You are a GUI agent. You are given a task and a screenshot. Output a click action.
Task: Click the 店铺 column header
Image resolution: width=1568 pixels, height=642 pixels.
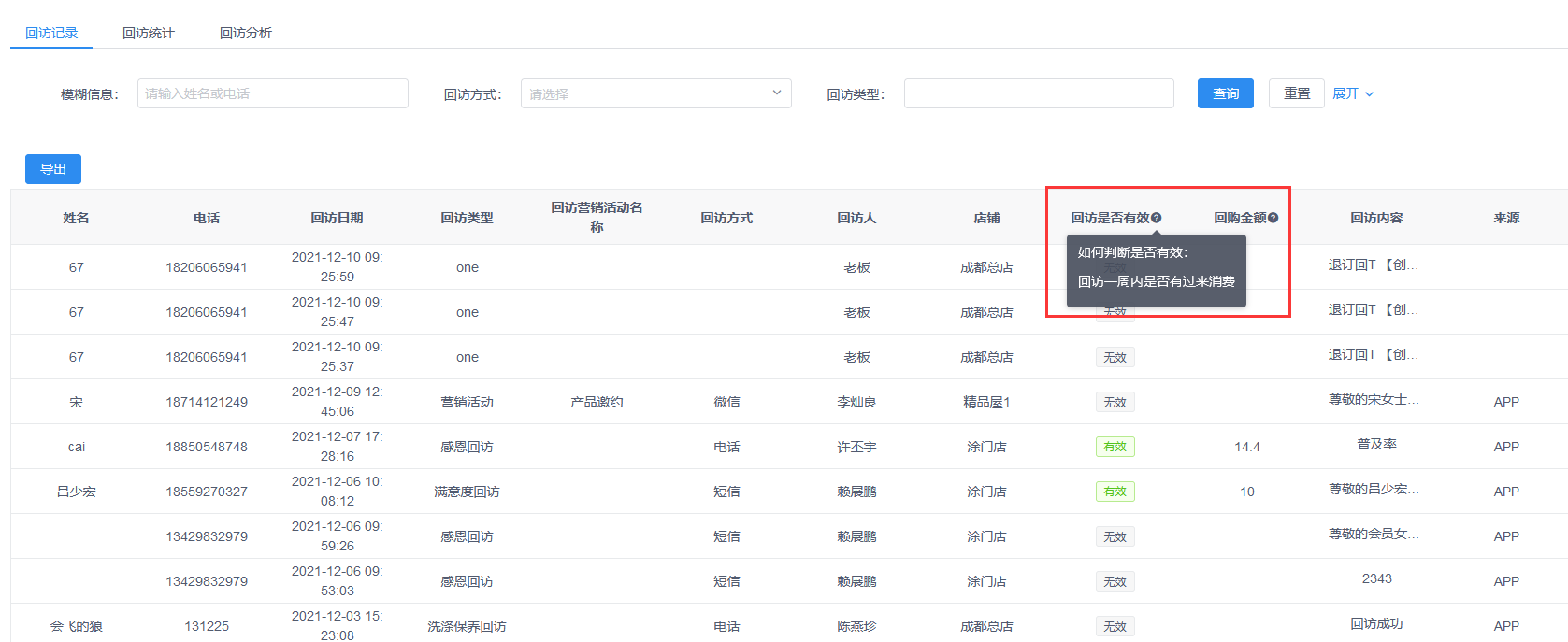pyautogui.click(x=986, y=218)
